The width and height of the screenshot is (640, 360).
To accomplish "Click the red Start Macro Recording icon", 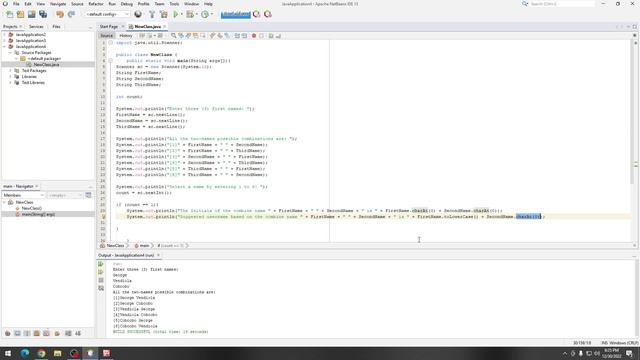I will pos(254,36).
